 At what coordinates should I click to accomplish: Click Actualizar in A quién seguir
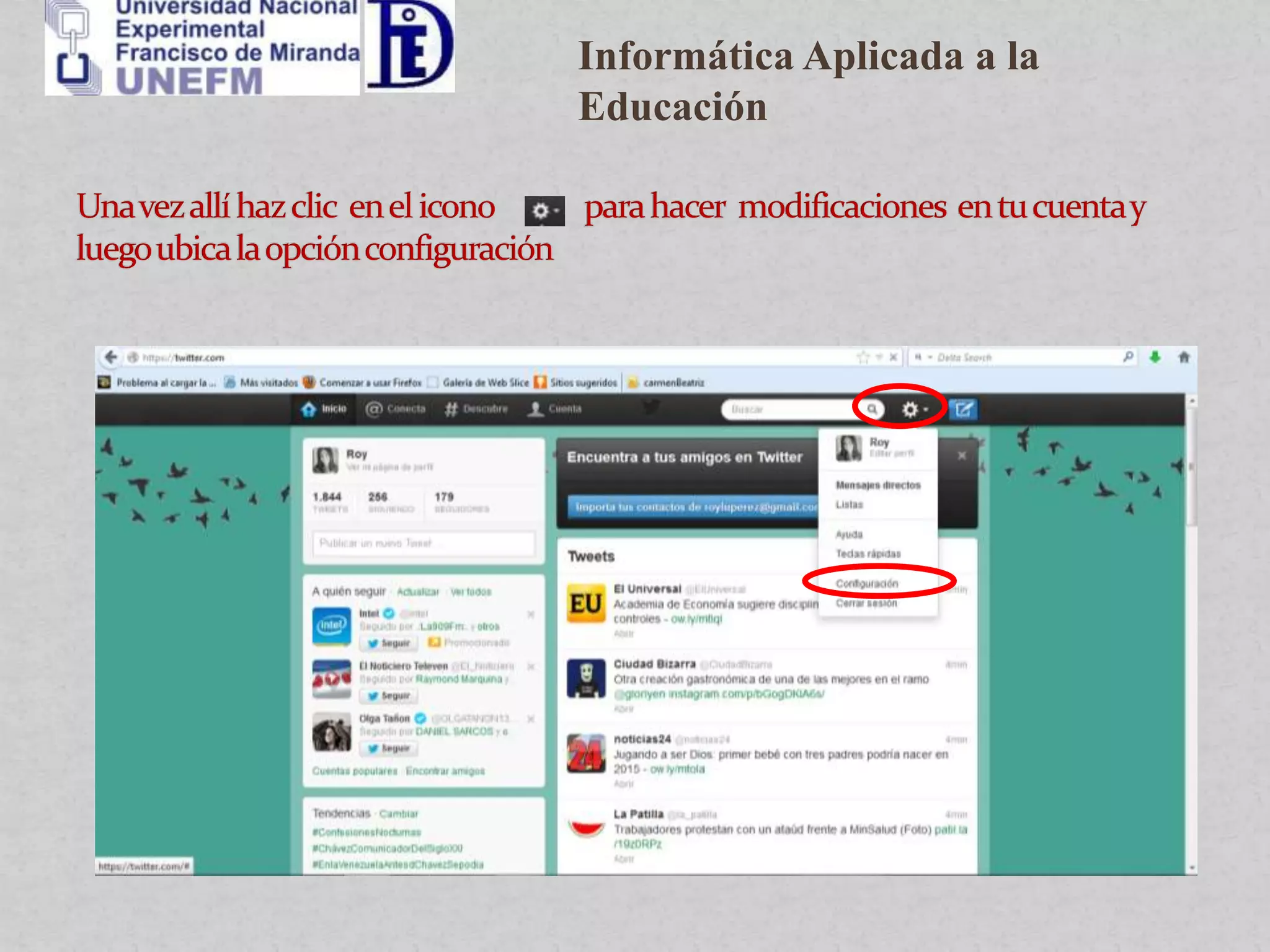417,592
